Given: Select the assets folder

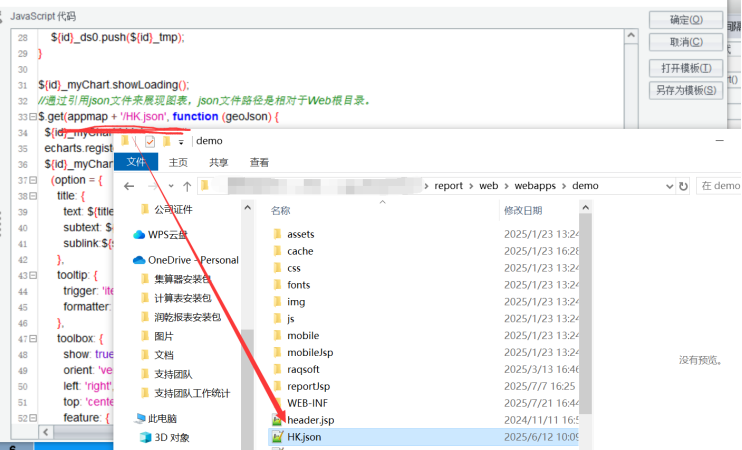Looking at the screenshot, I should (300, 234).
